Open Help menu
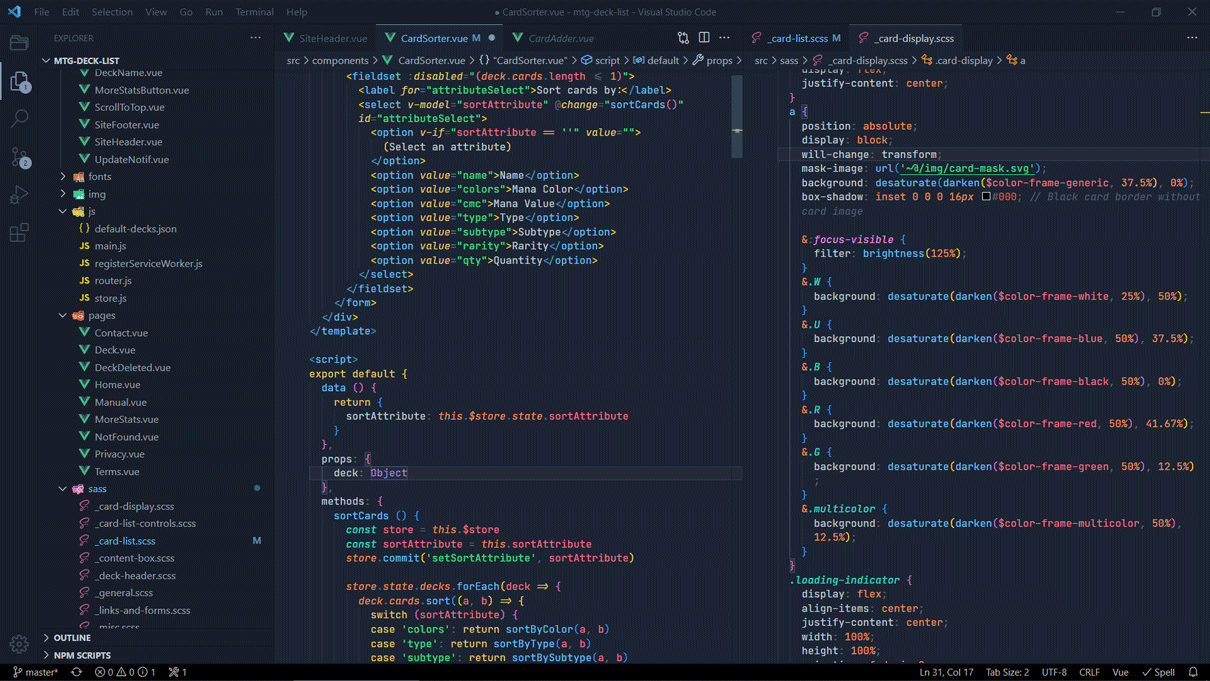Image resolution: width=1210 pixels, height=681 pixels. [x=297, y=12]
